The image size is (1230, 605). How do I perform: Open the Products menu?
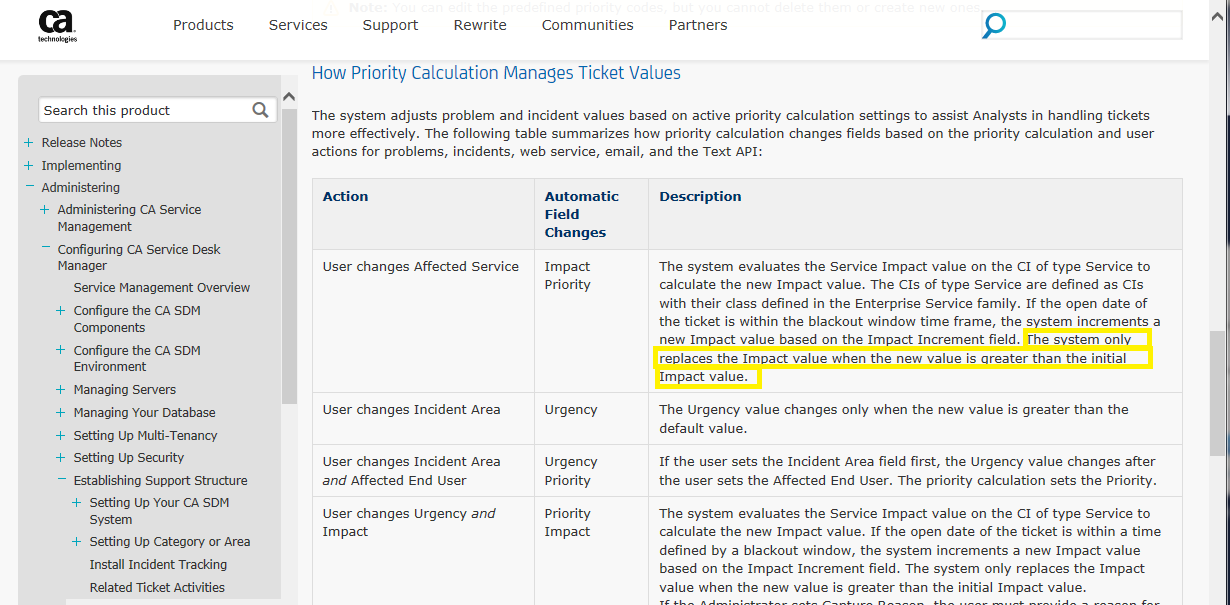pyautogui.click(x=203, y=24)
